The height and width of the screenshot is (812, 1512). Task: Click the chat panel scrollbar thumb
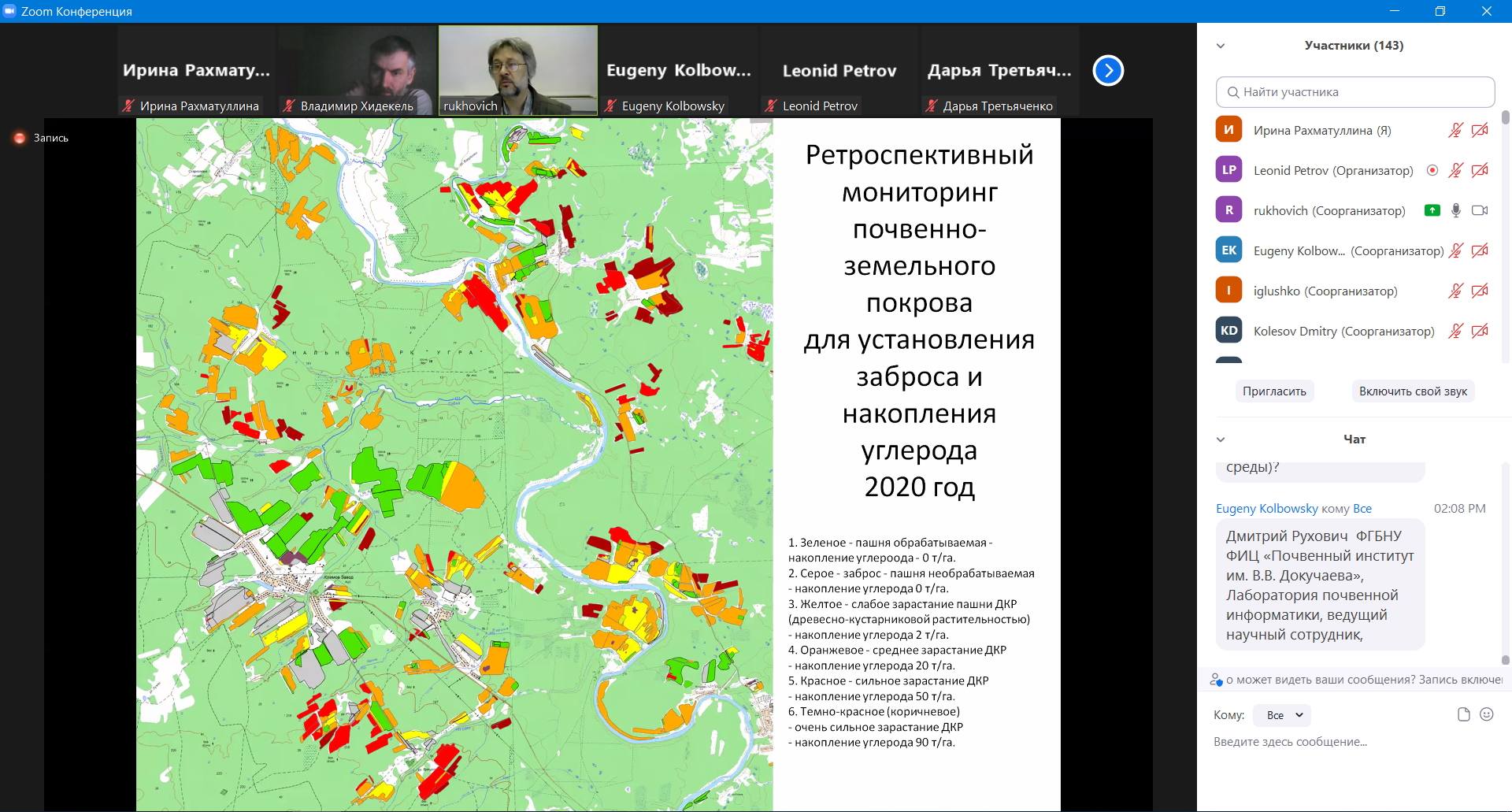pyautogui.click(x=1505, y=660)
